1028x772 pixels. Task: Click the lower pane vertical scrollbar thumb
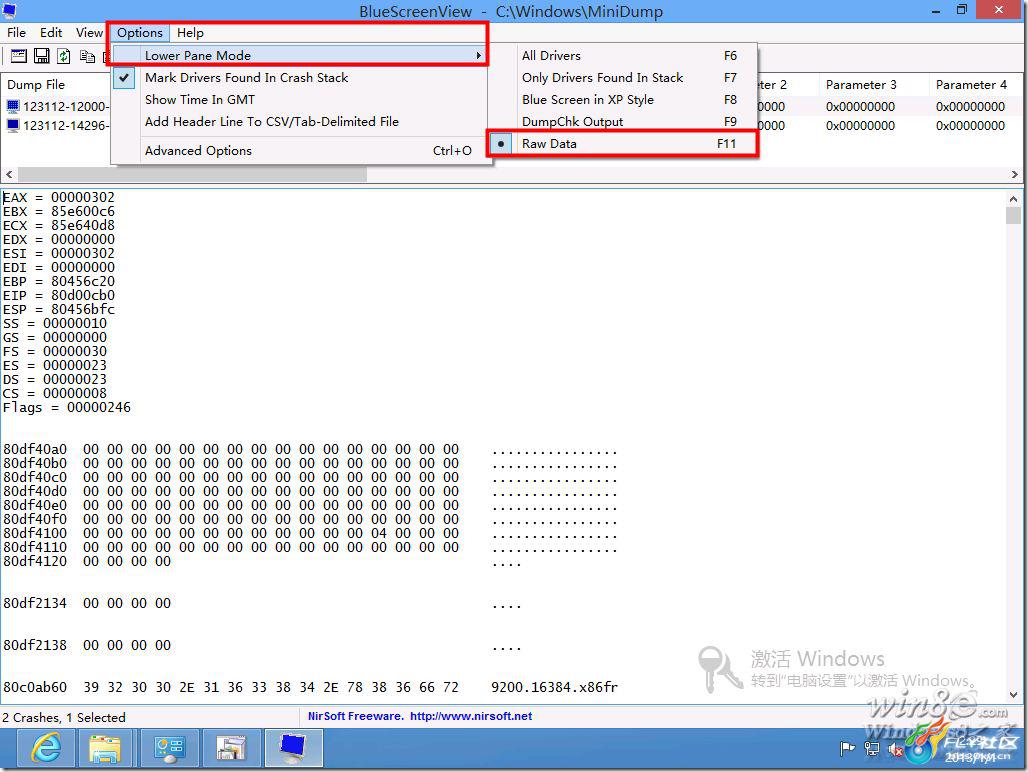(x=1014, y=216)
